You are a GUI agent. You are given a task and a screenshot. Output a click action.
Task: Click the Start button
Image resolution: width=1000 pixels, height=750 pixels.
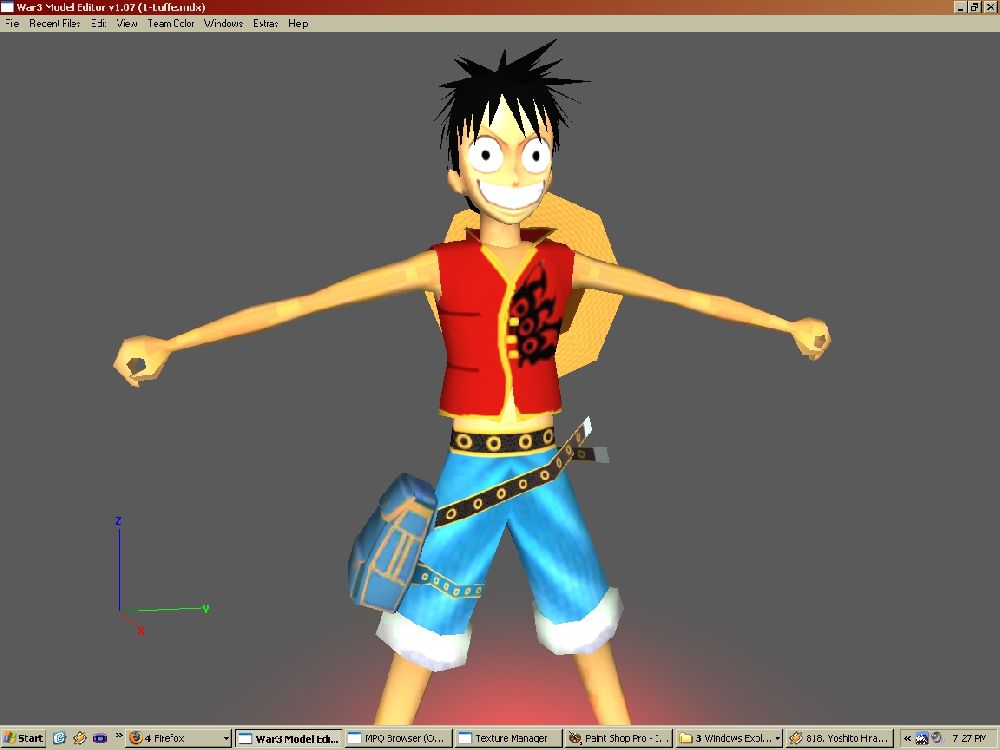(x=24, y=739)
